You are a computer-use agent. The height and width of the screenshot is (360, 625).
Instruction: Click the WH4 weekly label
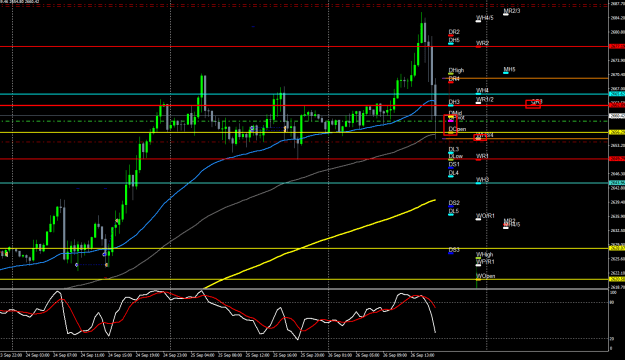tap(482, 91)
